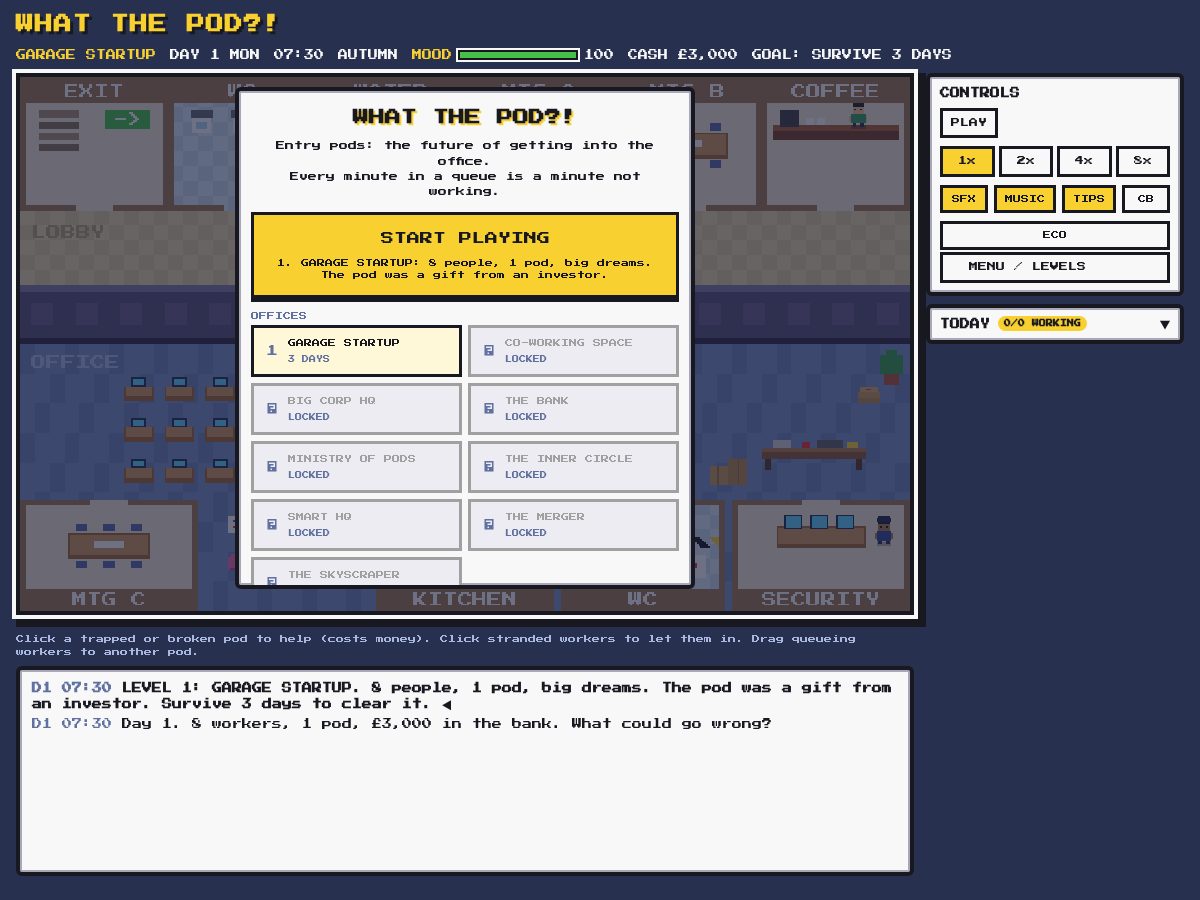Click the mood progress bar
Screen dimensions: 1200x900
point(518,55)
